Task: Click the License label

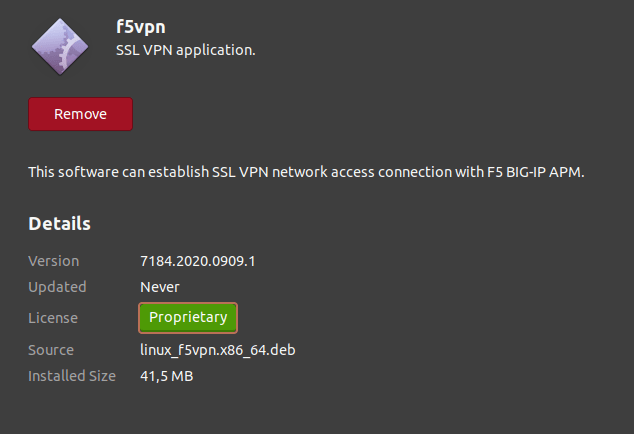Action: click(53, 318)
